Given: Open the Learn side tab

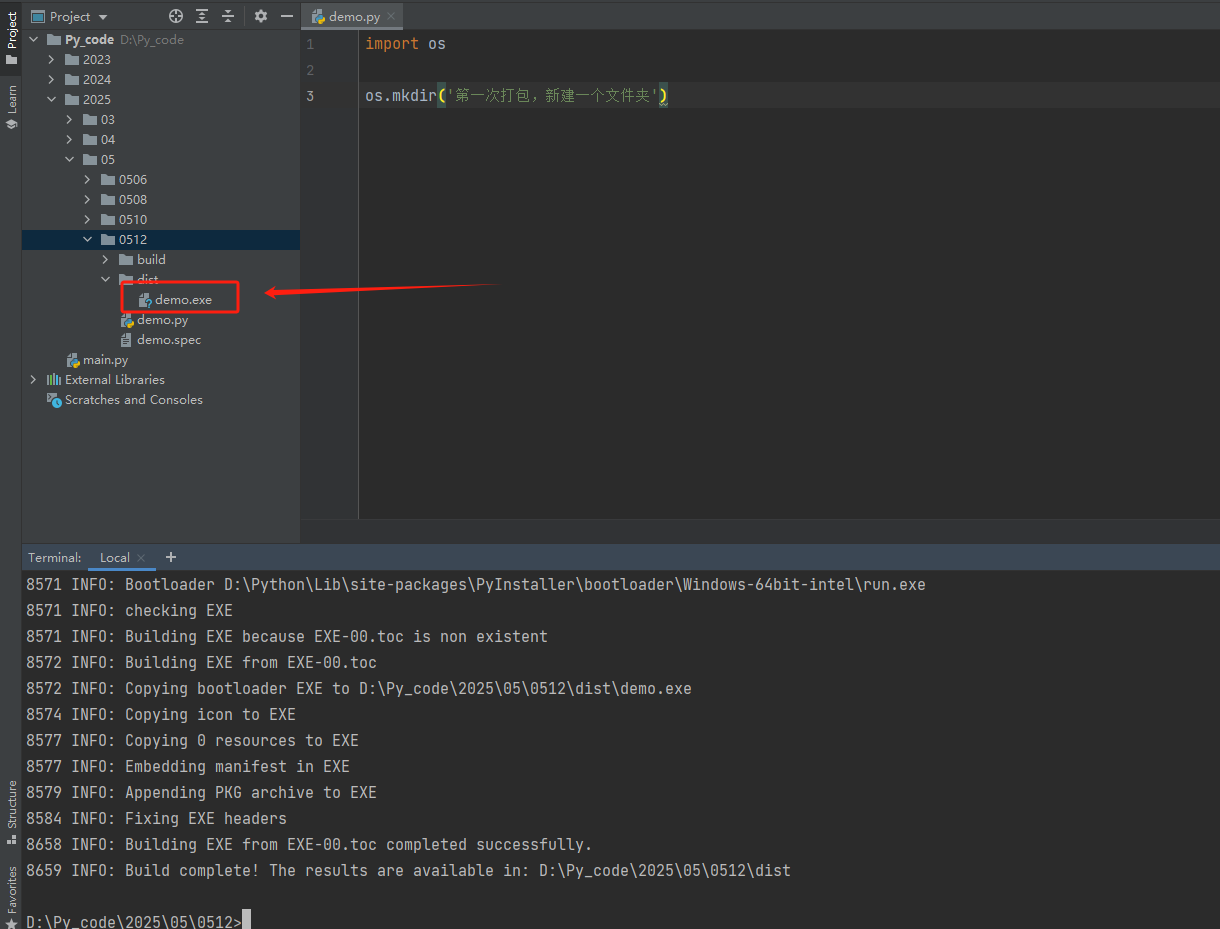Looking at the screenshot, I should click(11, 107).
